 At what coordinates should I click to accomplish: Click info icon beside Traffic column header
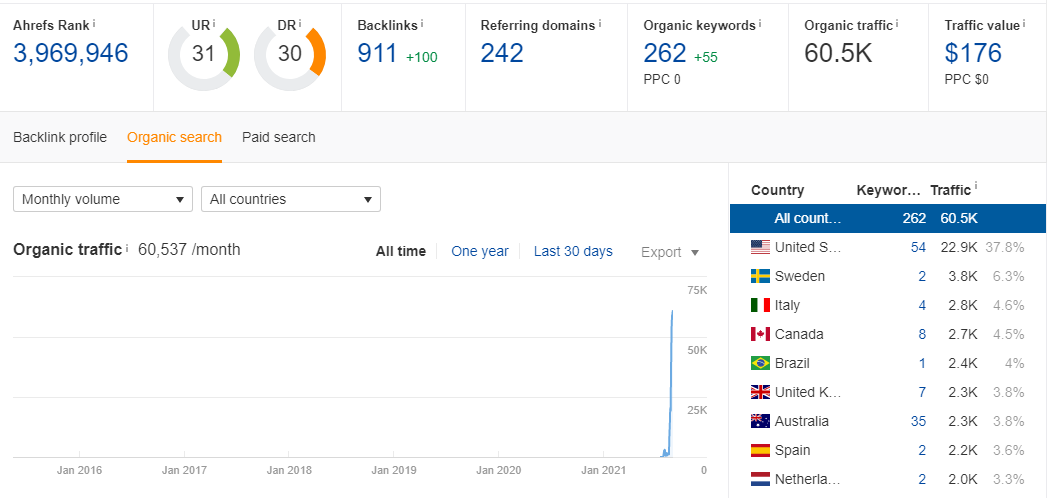click(975, 187)
